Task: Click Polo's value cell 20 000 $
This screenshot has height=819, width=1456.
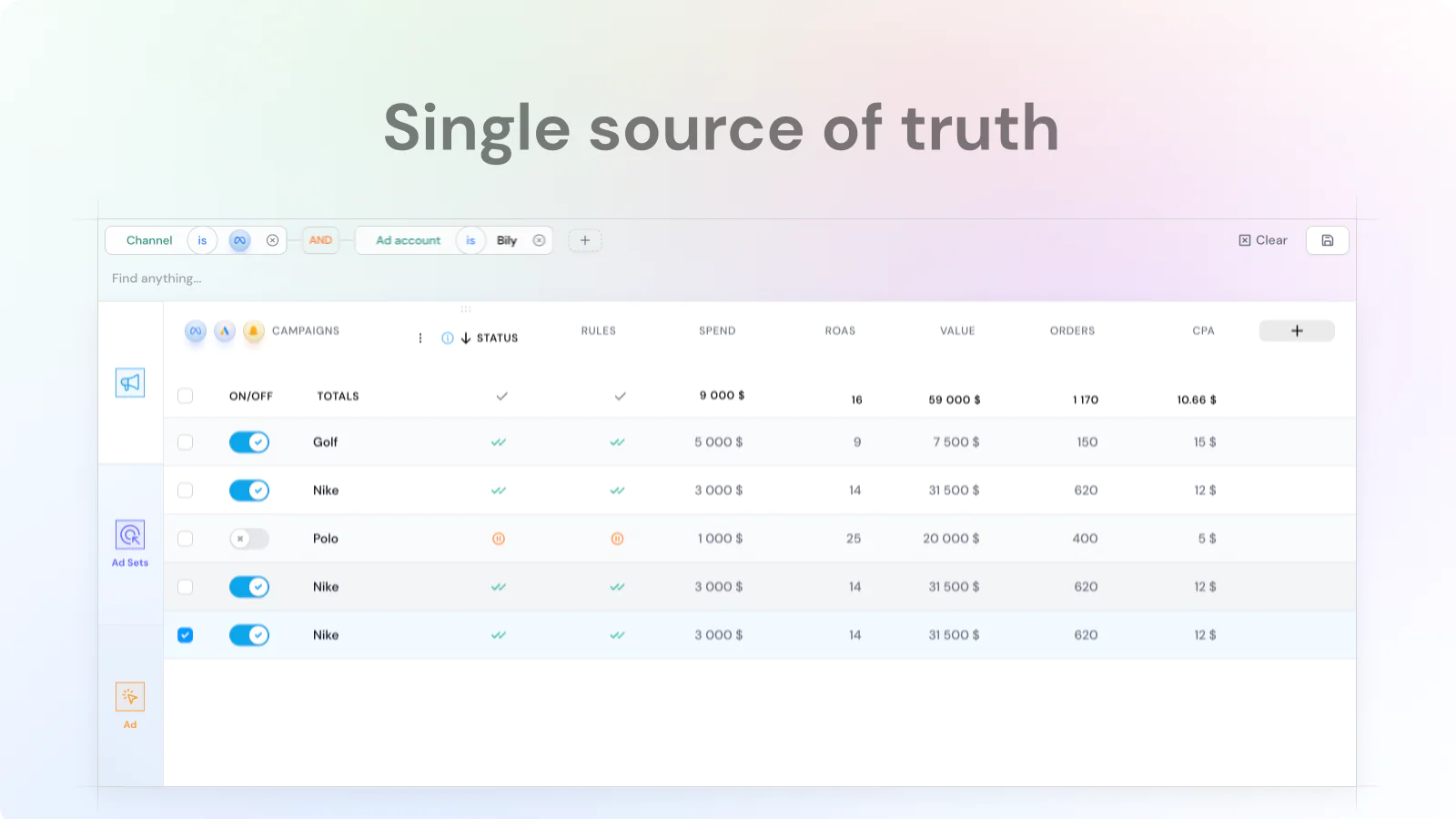Action: coord(951,539)
